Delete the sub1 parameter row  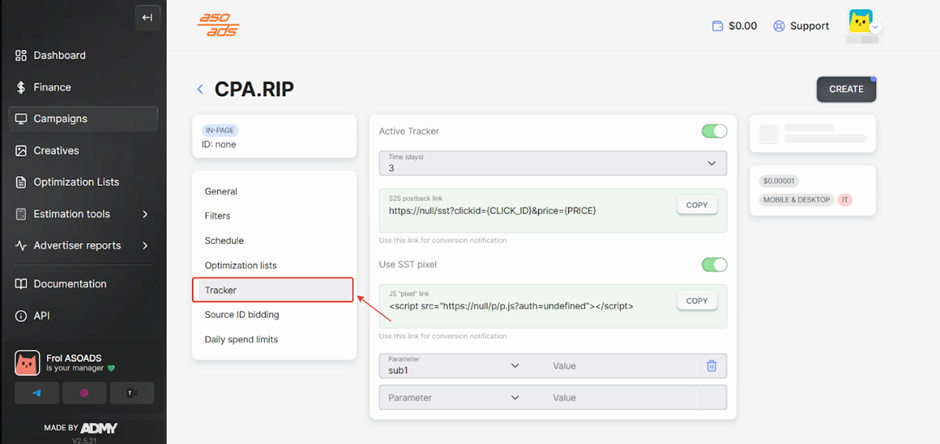click(x=711, y=366)
